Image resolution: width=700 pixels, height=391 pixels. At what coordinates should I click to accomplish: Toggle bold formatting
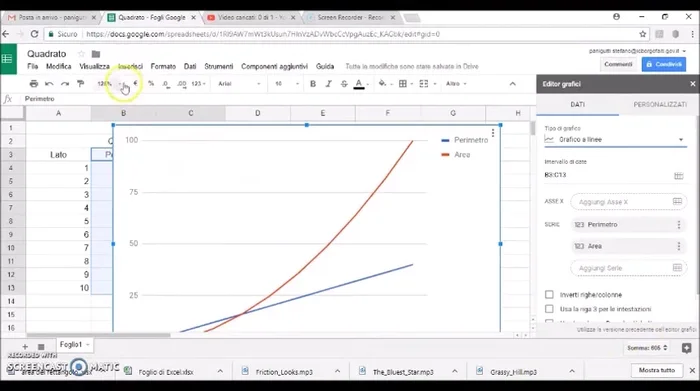point(312,83)
